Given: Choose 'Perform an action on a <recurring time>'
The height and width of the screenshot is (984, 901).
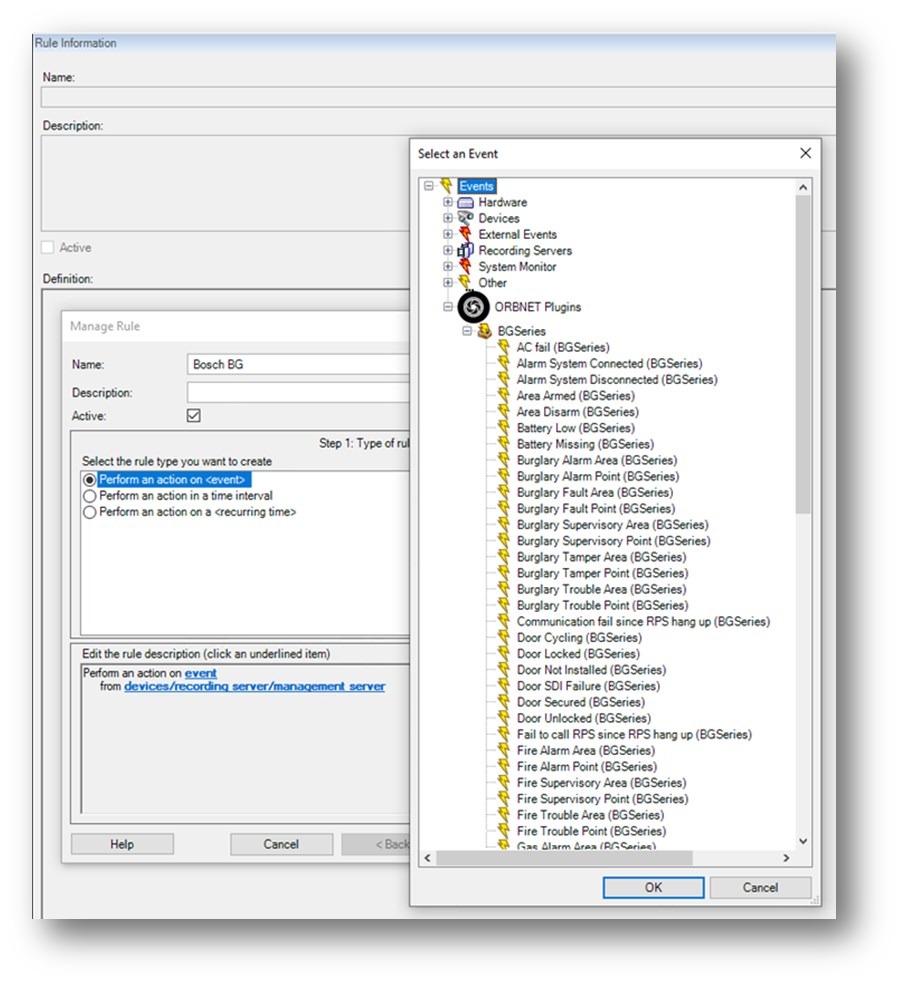Looking at the screenshot, I should (x=90, y=512).
